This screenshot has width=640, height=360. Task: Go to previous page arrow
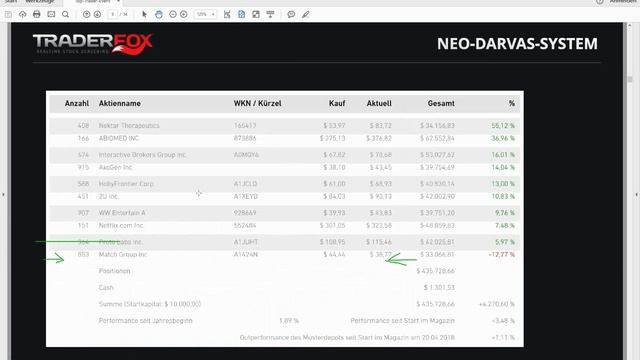click(x=87, y=14)
